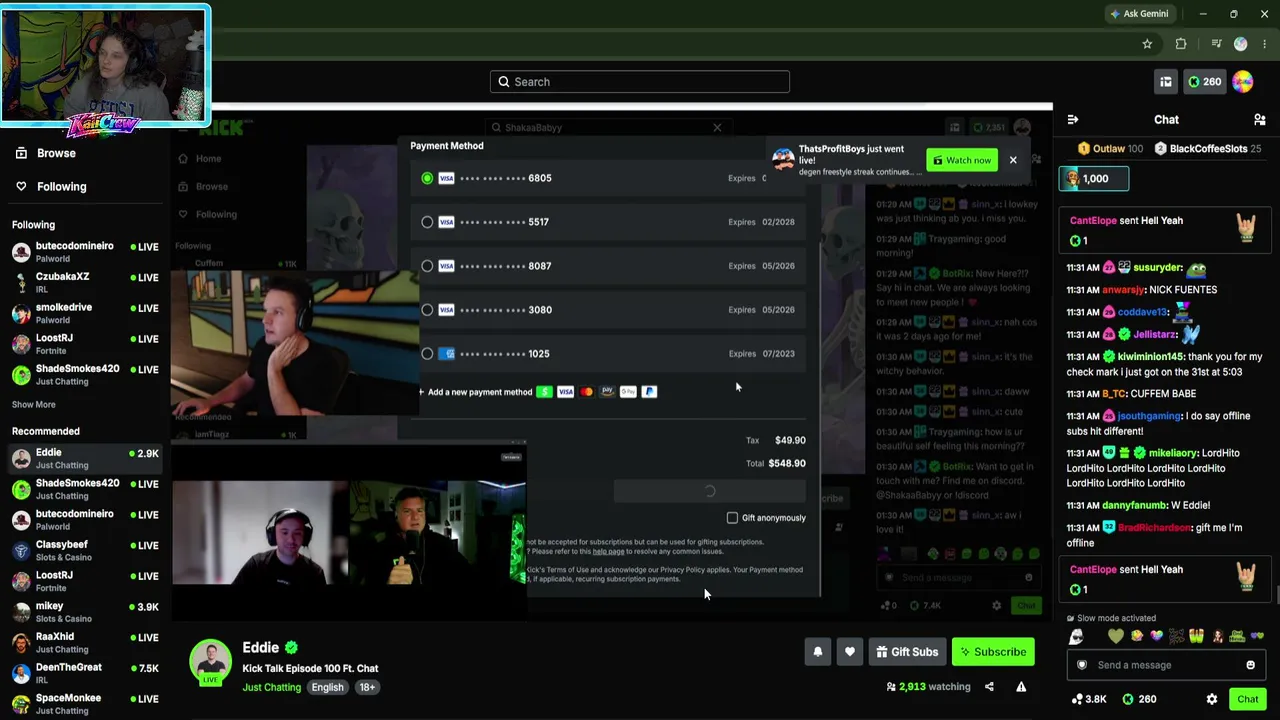Click BlackCoffeeSlots in chat leaderboard
The image size is (1280, 720).
click(x=1207, y=149)
